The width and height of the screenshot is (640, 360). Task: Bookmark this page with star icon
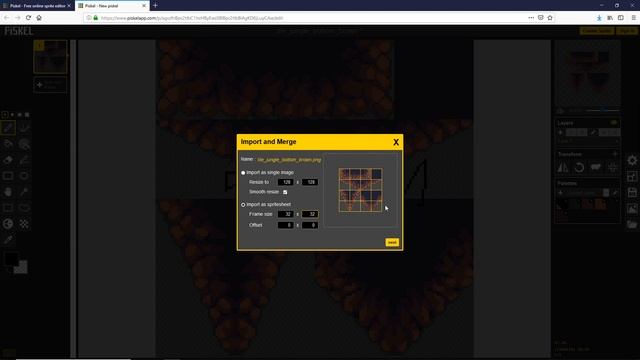(x=550, y=18)
